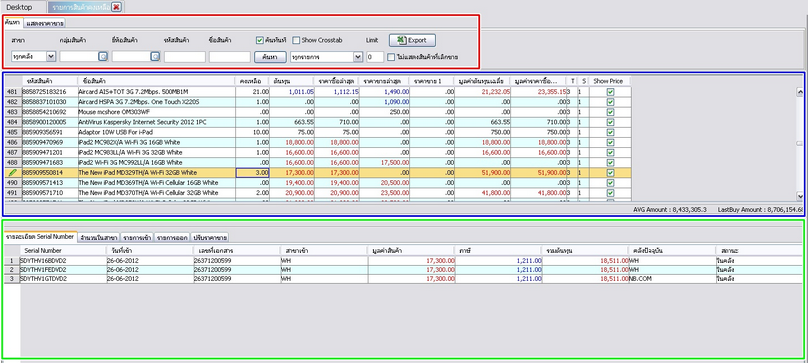This screenshot has width=808, height=363.
Task: Open the product group lookup icon
Action: 103,57
